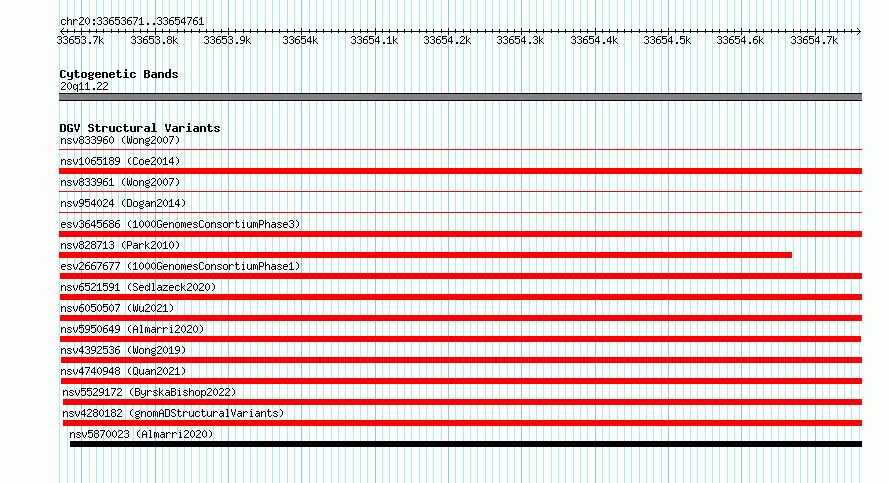Select the nsv4740948 (Quan2021) variant label
Image resolution: width=890 pixels, height=483 pixels.
coord(123,371)
